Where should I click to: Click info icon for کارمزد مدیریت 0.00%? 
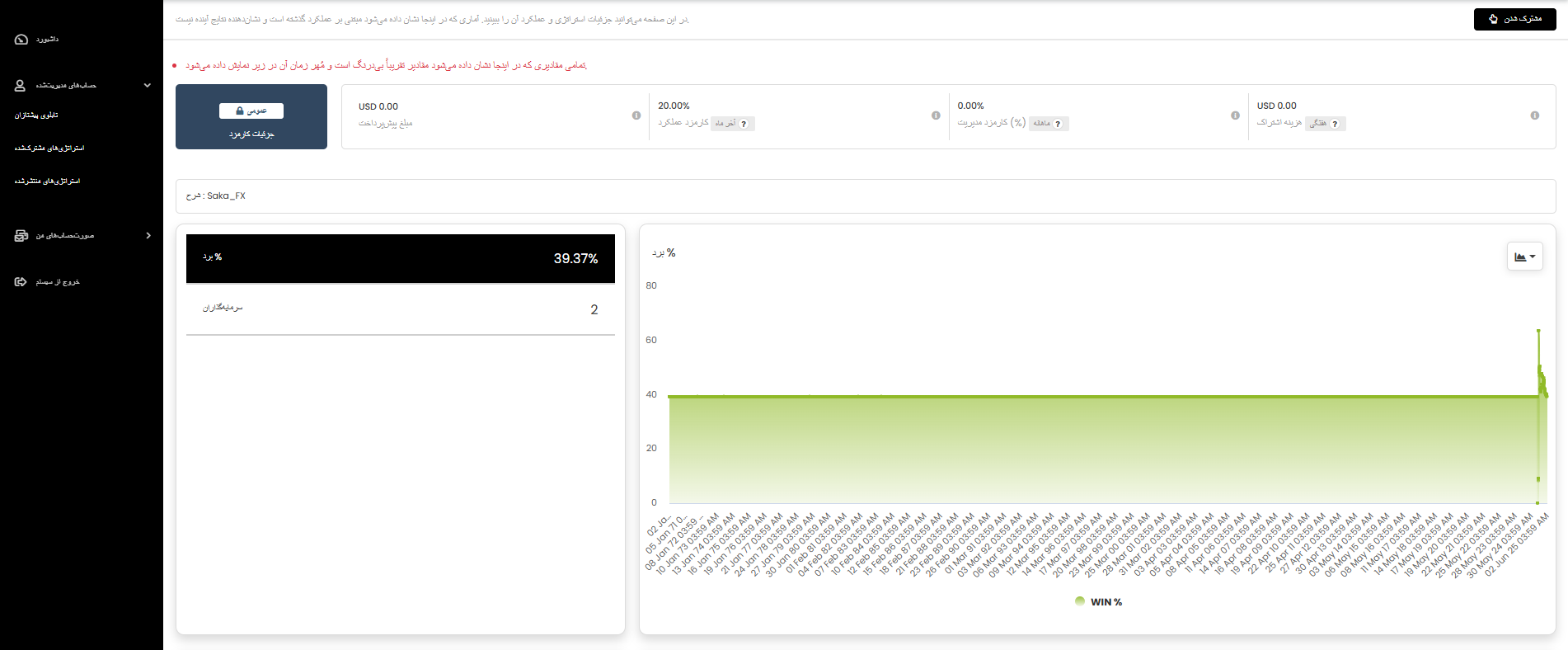click(1235, 115)
